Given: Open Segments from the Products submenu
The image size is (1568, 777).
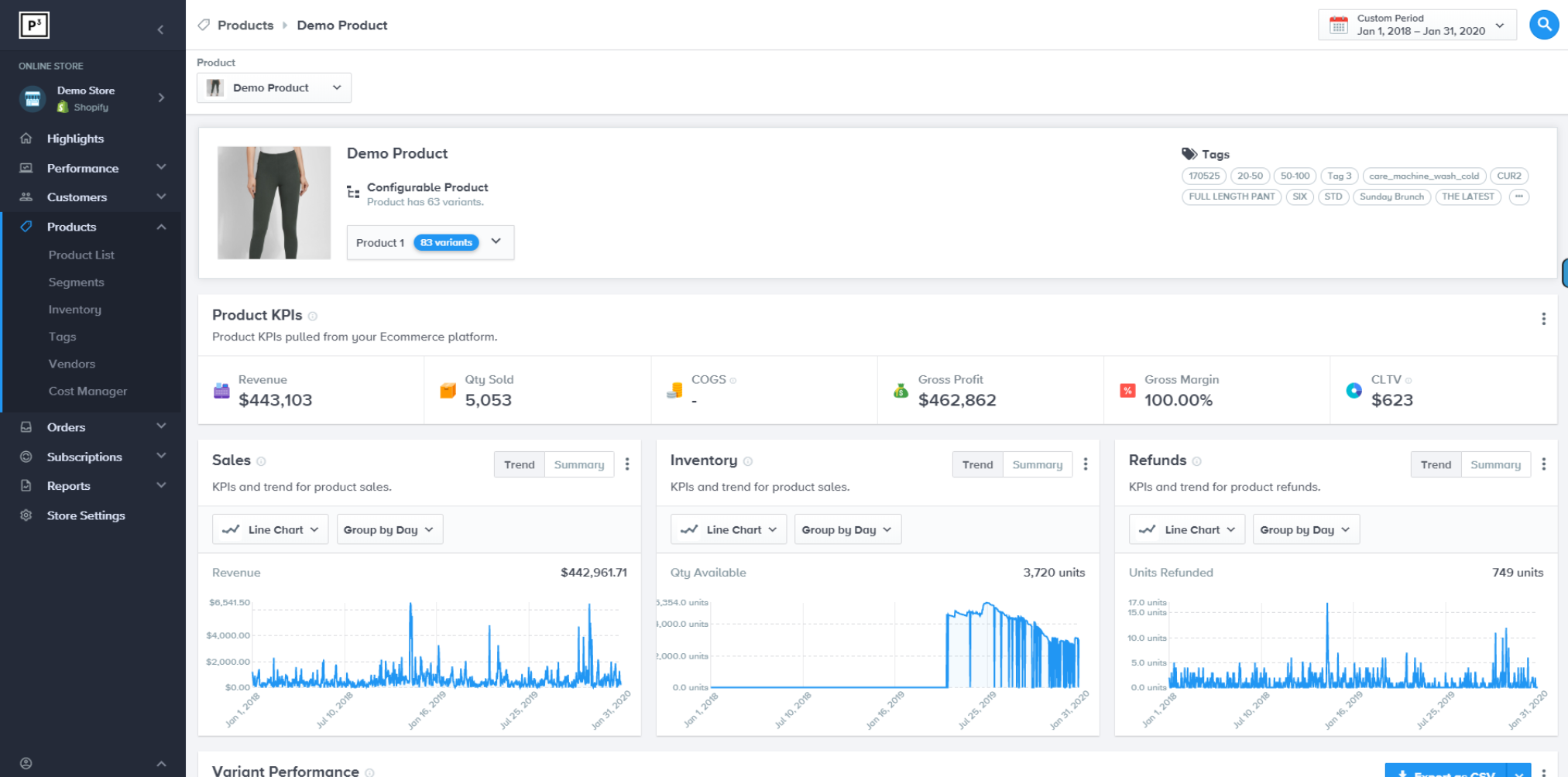Looking at the screenshot, I should click(76, 282).
